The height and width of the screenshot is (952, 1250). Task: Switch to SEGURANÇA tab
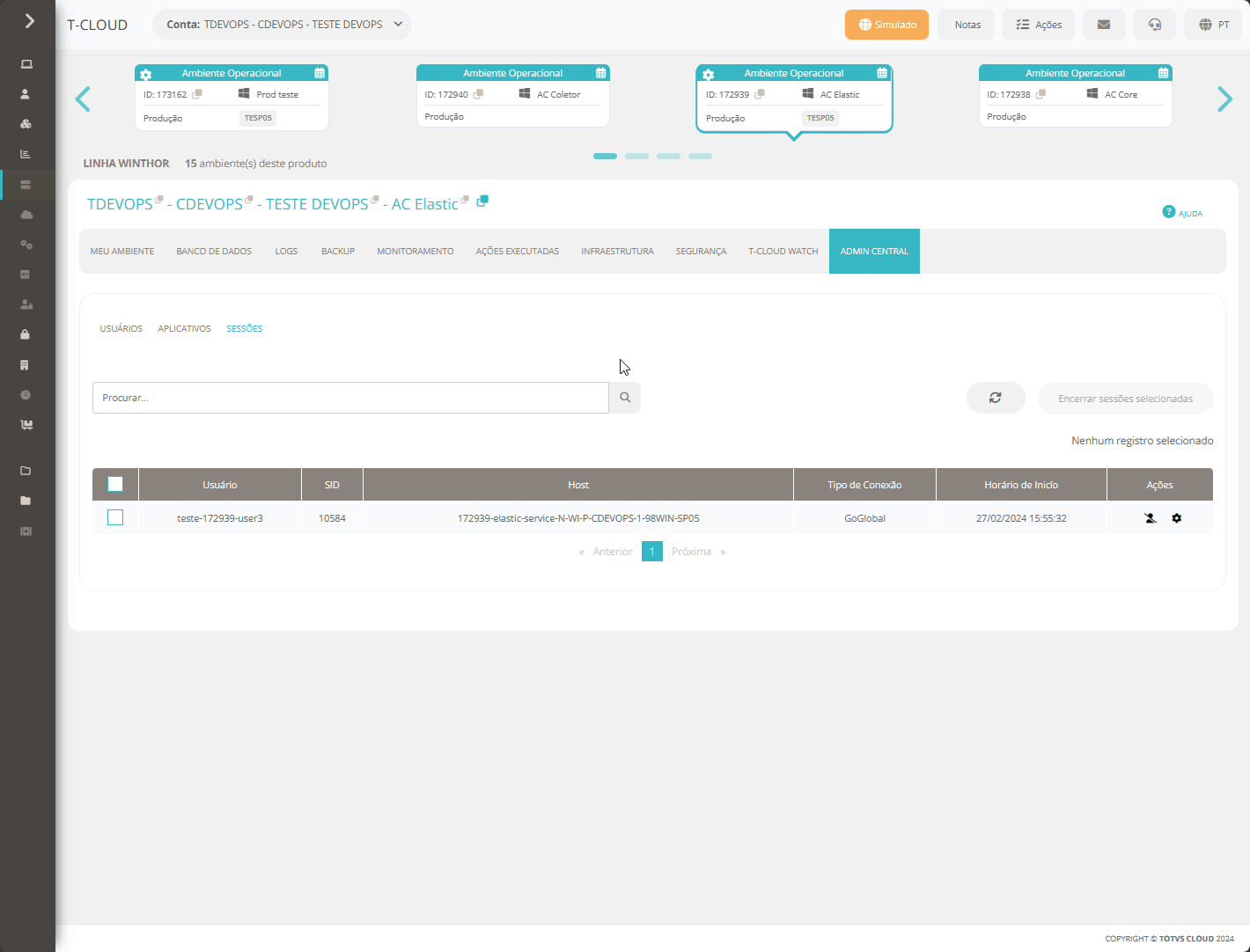click(701, 252)
